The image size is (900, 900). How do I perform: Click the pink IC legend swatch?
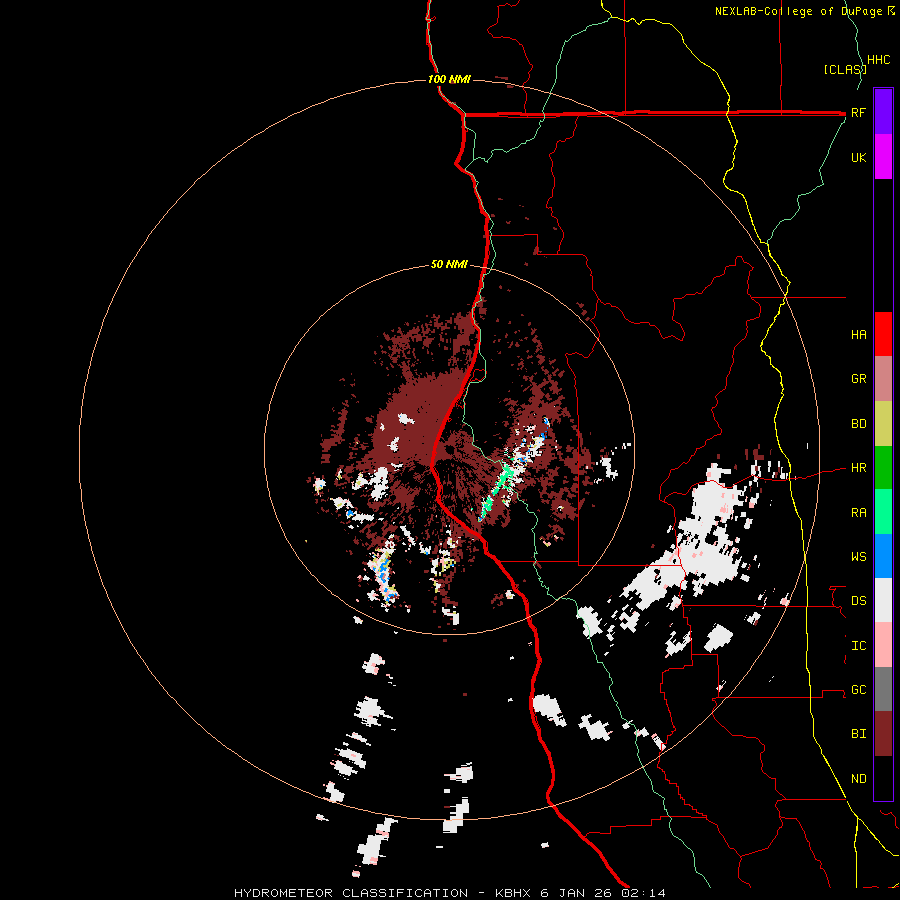click(883, 645)
